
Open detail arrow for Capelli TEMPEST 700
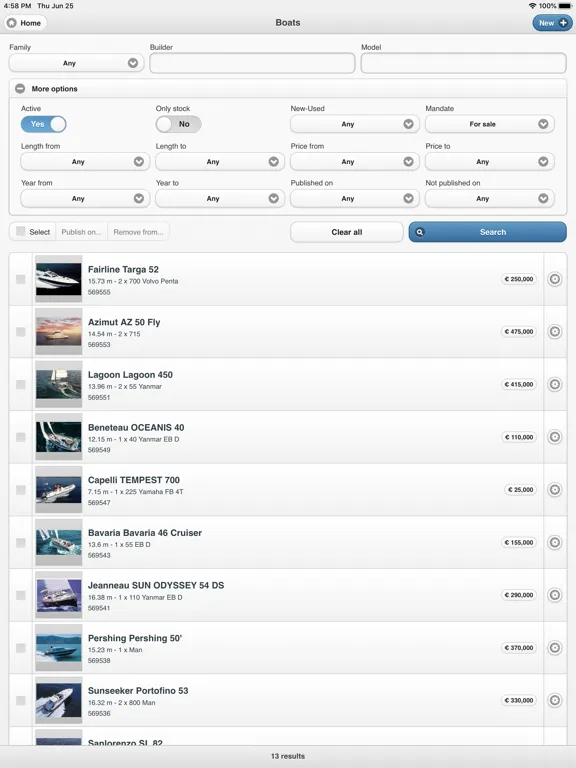point(554,490)
